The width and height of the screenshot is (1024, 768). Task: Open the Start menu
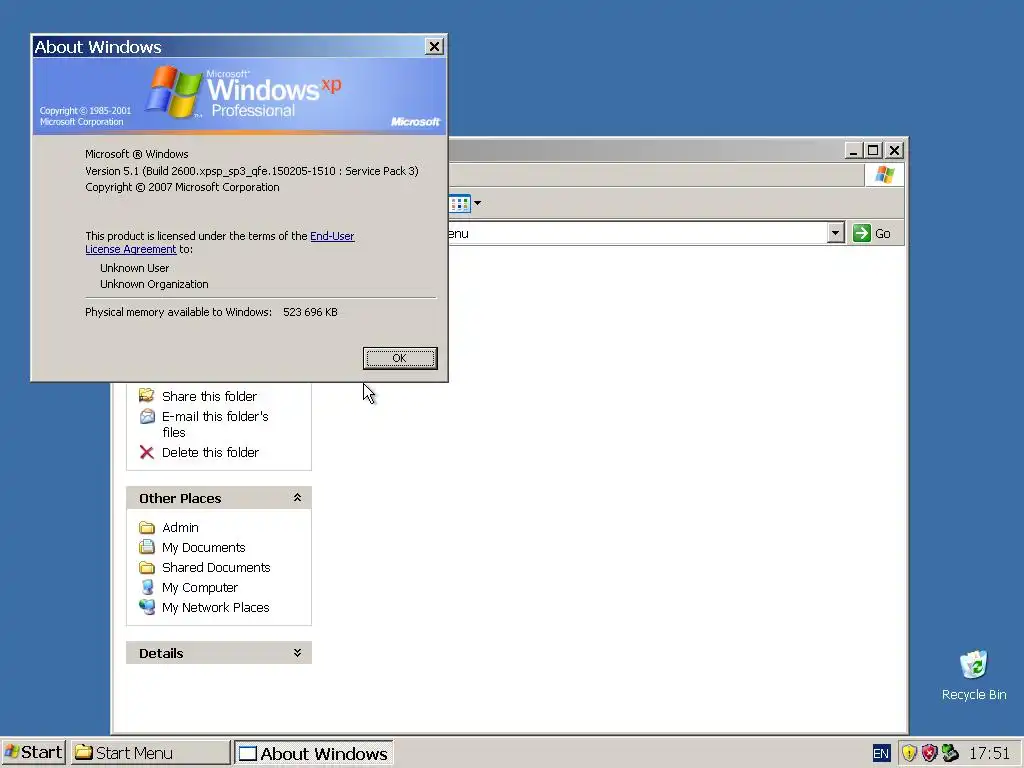point(33,752)
